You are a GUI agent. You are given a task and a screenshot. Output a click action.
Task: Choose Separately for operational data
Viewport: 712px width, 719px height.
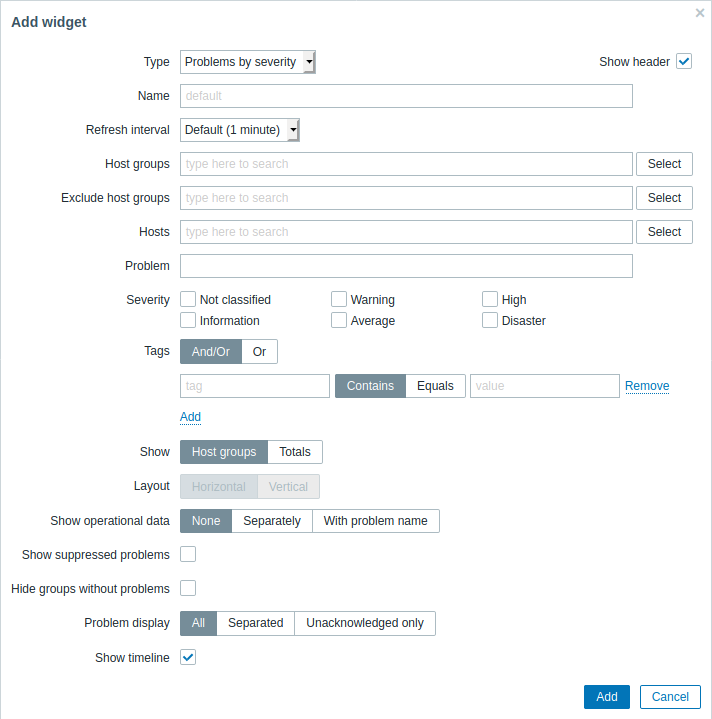(272, 521)
